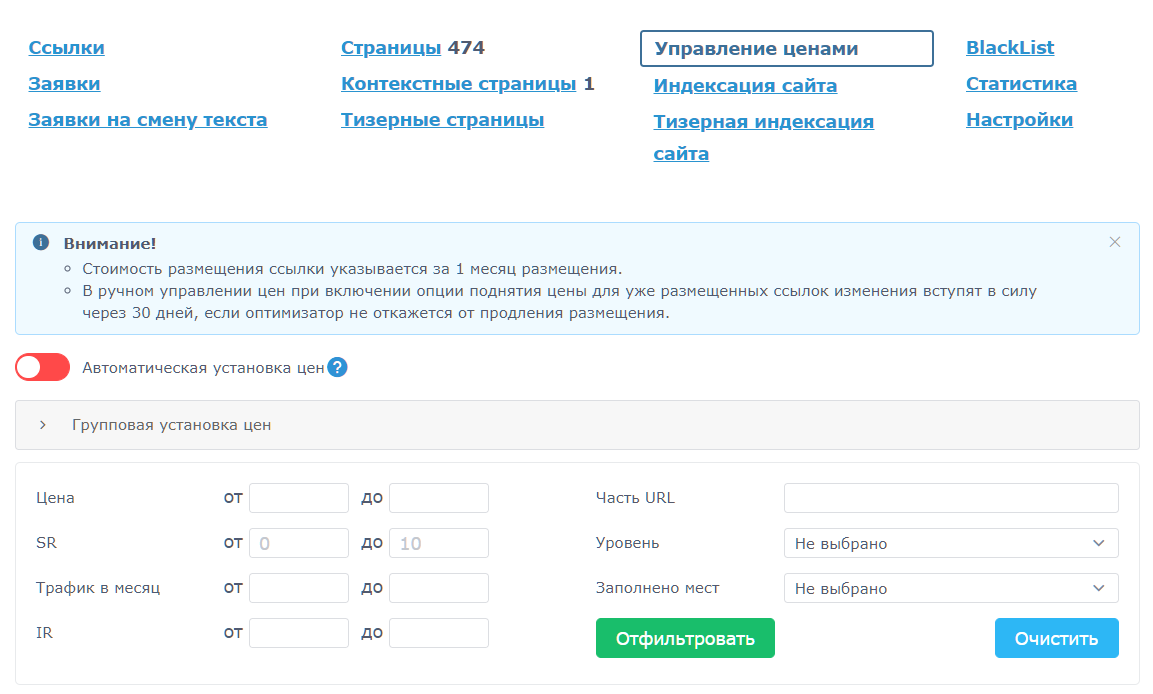Click the 'Внимание!' heading text

[110, 243]
